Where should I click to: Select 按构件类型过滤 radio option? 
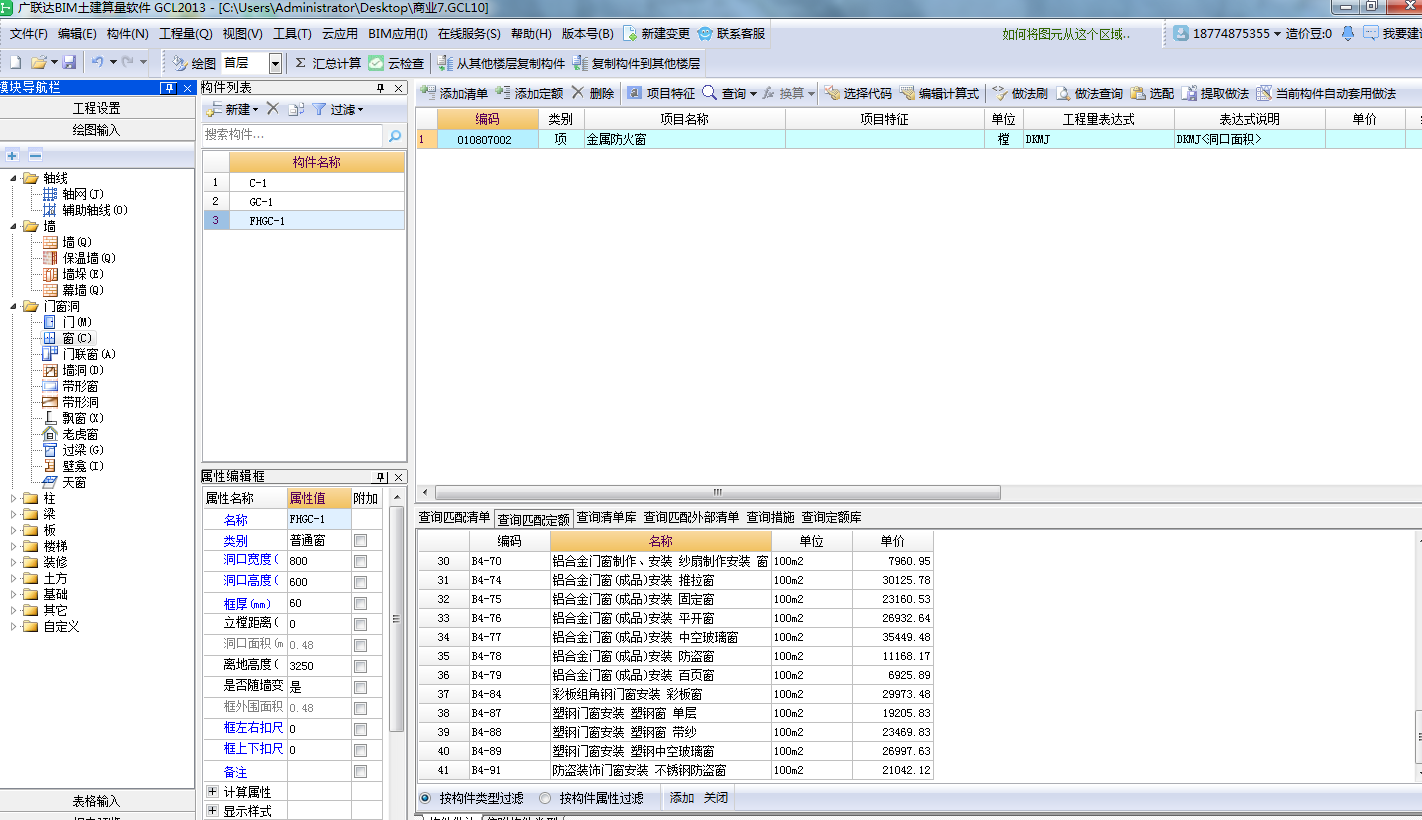425,798
